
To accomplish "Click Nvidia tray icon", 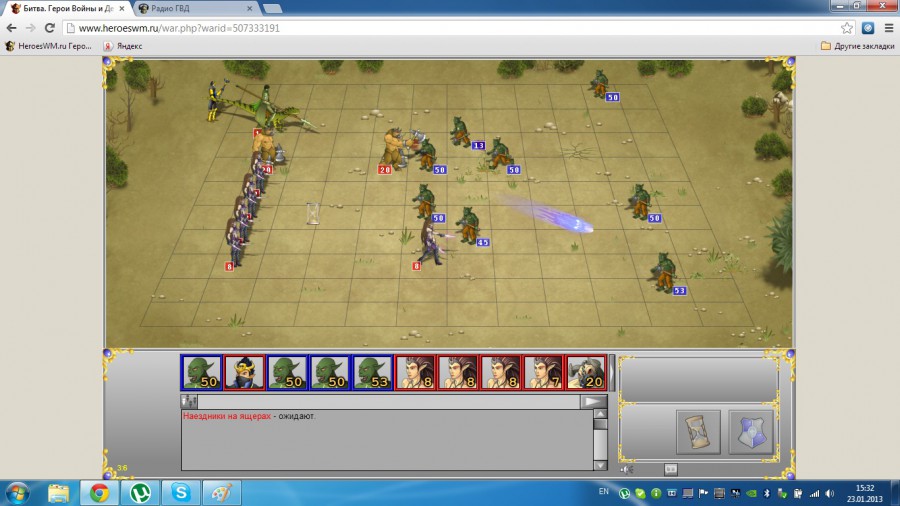I will (751, 493).
